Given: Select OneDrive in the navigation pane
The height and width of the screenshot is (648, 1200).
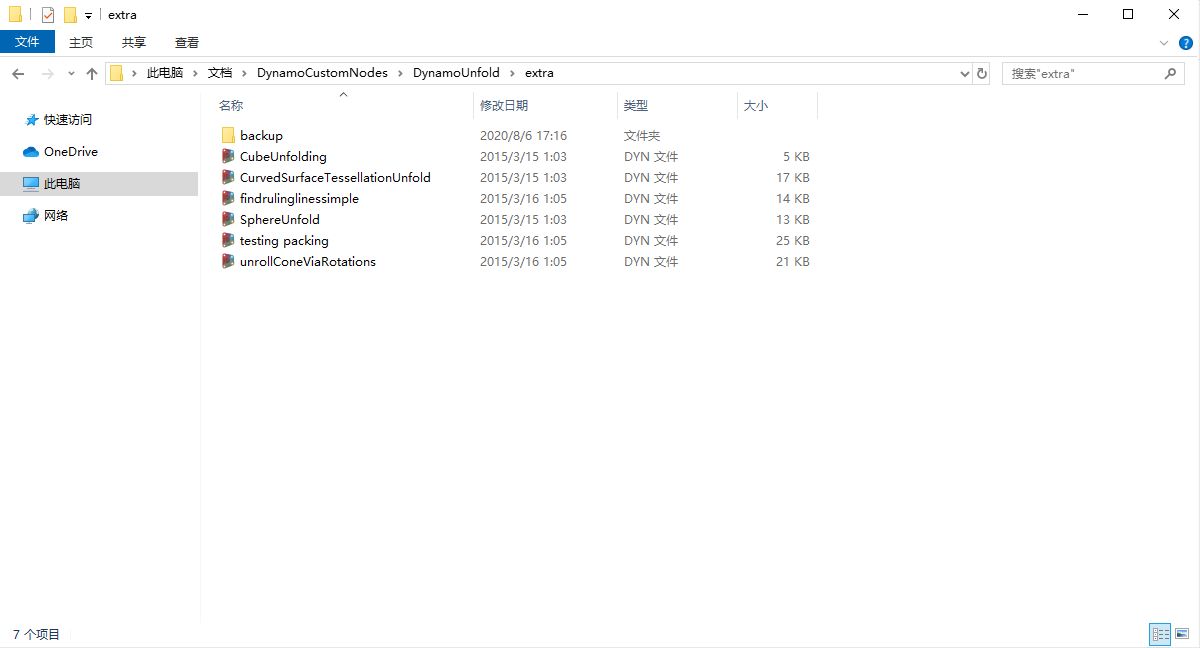Looking at the screenshot, I should (71, 152).
